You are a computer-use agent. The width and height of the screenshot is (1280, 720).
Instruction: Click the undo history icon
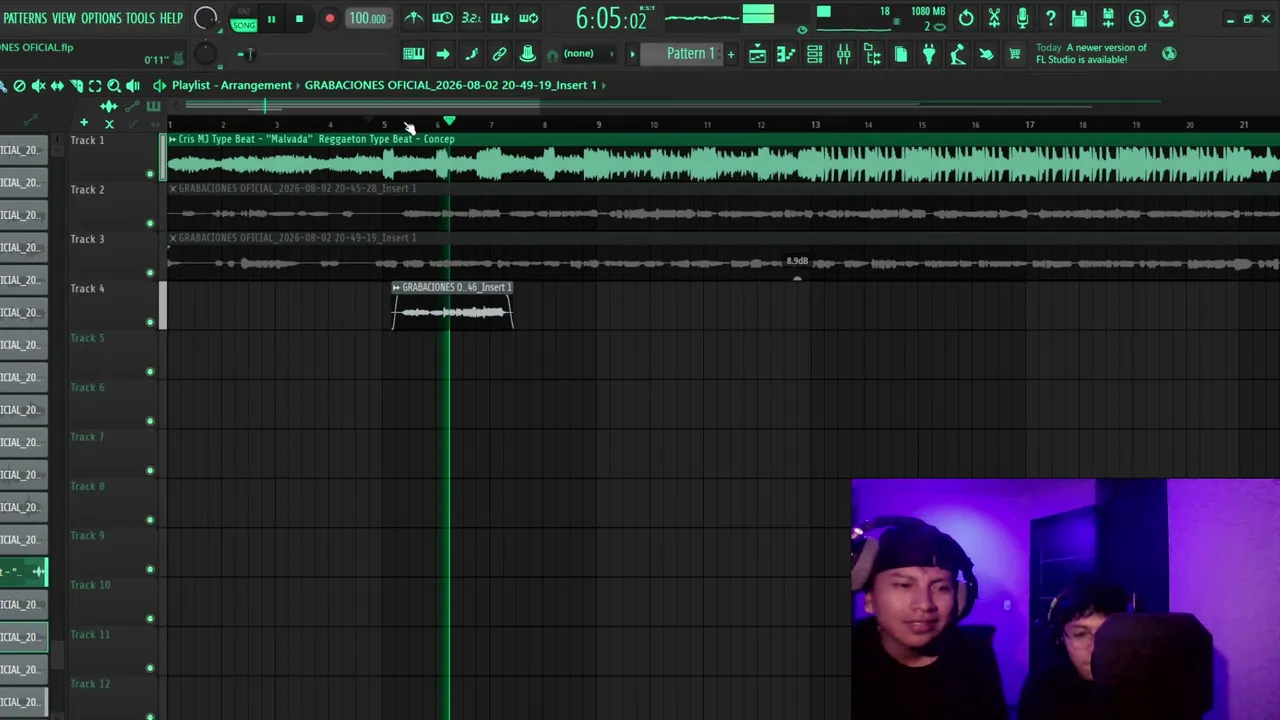(966, 18)
